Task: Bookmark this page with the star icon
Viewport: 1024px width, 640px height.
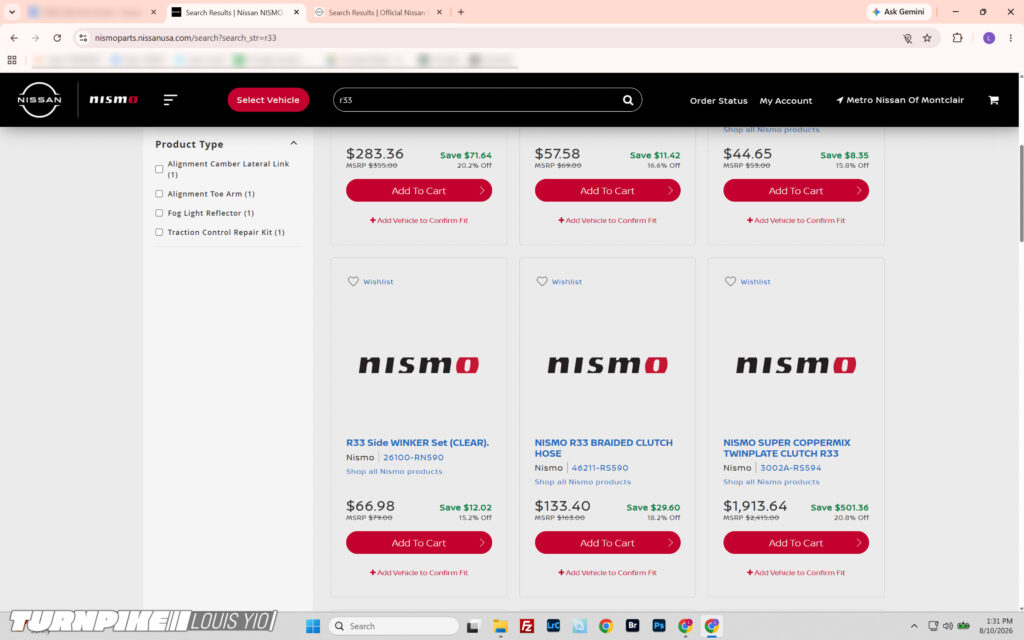Action: point(927,38)
